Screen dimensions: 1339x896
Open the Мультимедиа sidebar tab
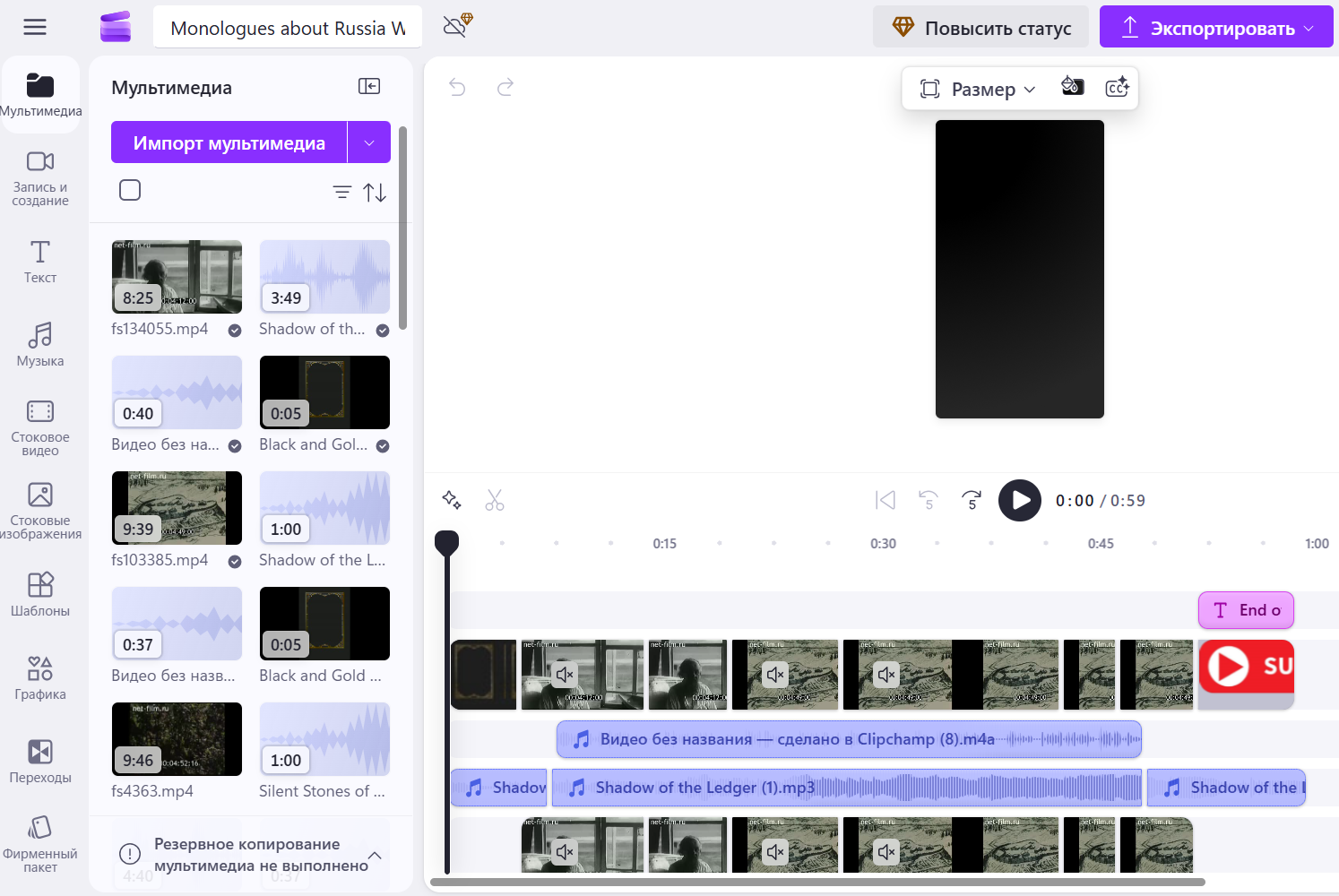[40, 95]
